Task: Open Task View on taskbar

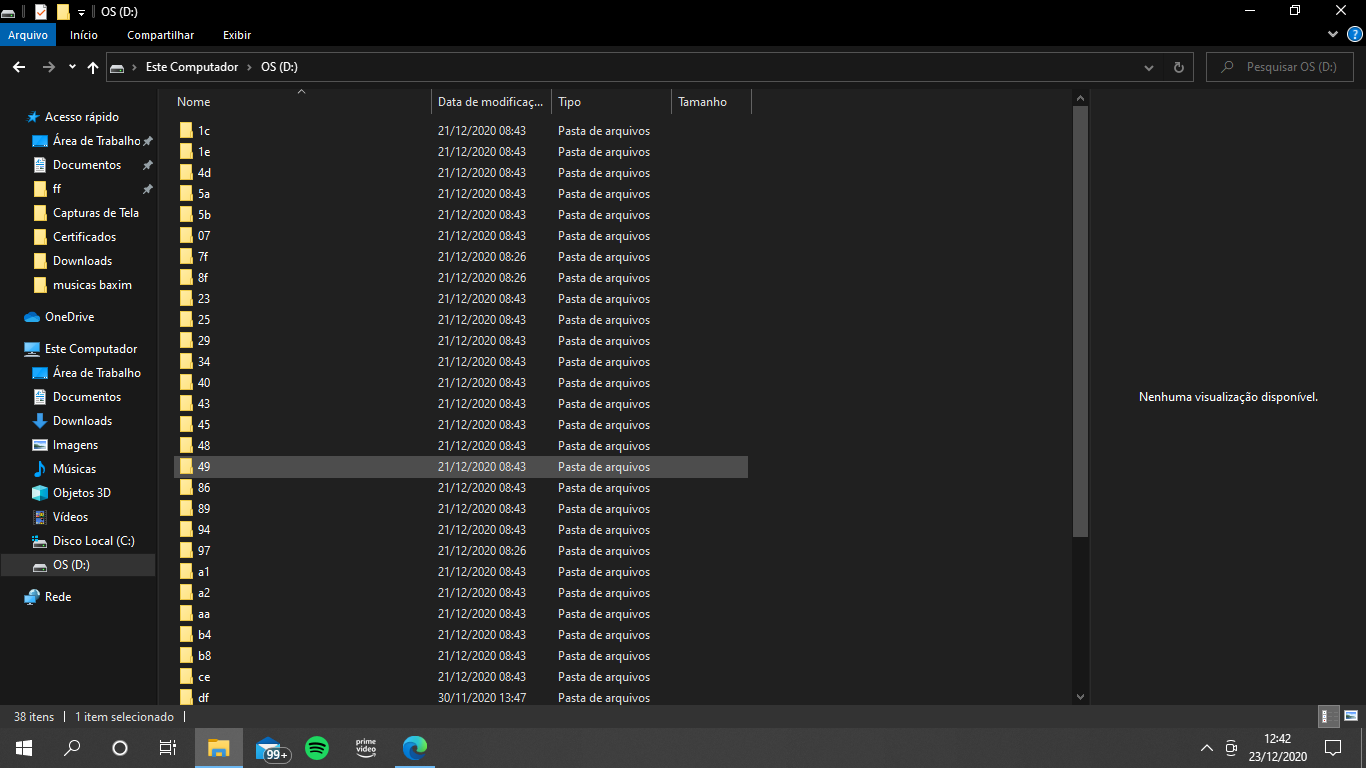Action: tap(168, 748)
